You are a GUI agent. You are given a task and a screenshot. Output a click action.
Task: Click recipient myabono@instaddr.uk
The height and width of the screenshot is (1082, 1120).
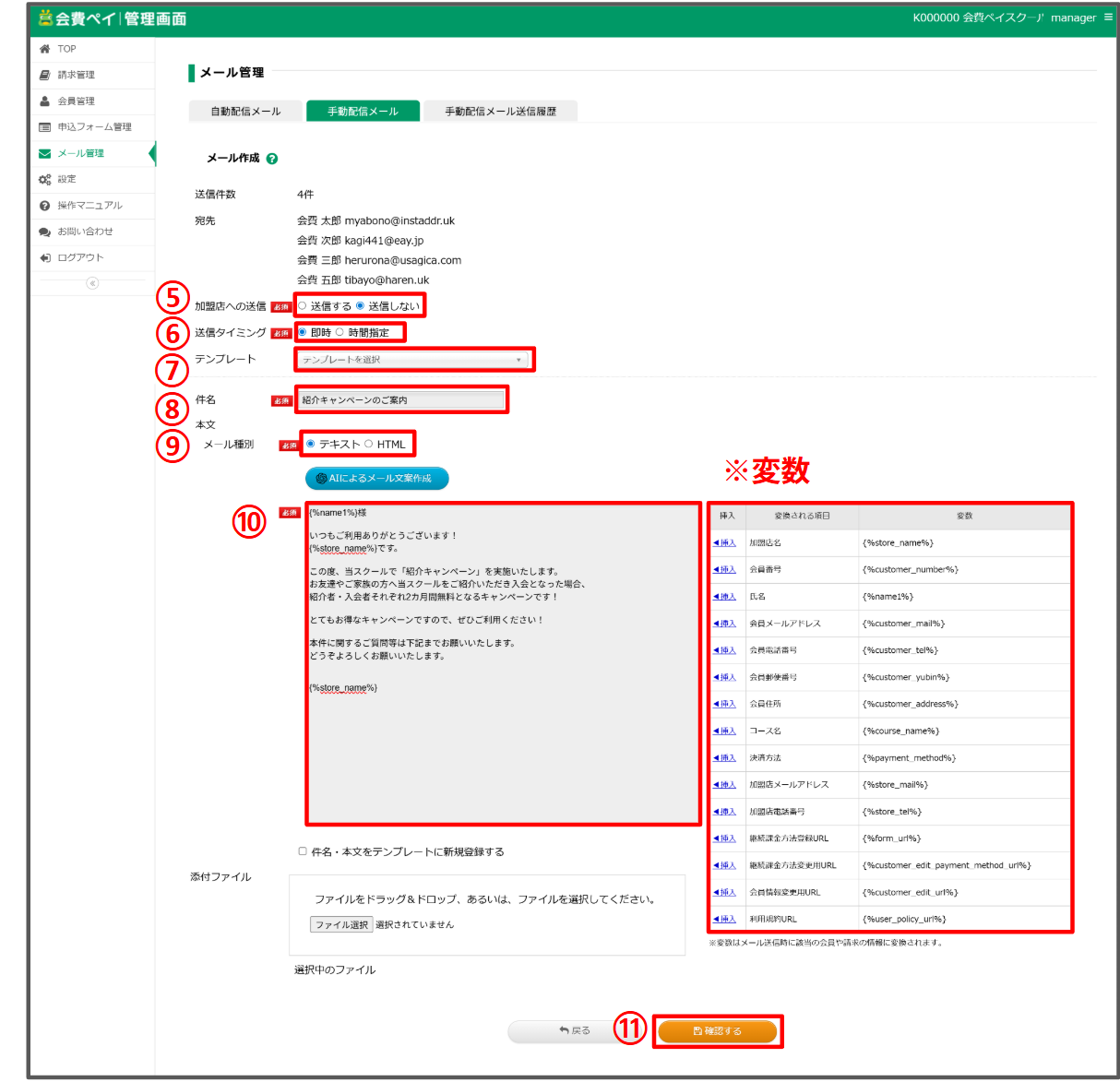pyautogui.click(x=399, y=221)
